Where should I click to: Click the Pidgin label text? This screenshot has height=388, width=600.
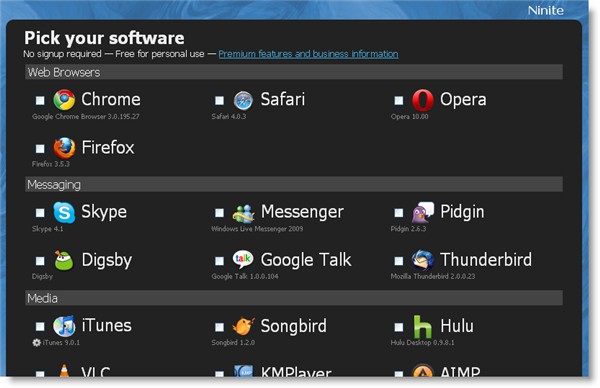click(x=462, y=213)
